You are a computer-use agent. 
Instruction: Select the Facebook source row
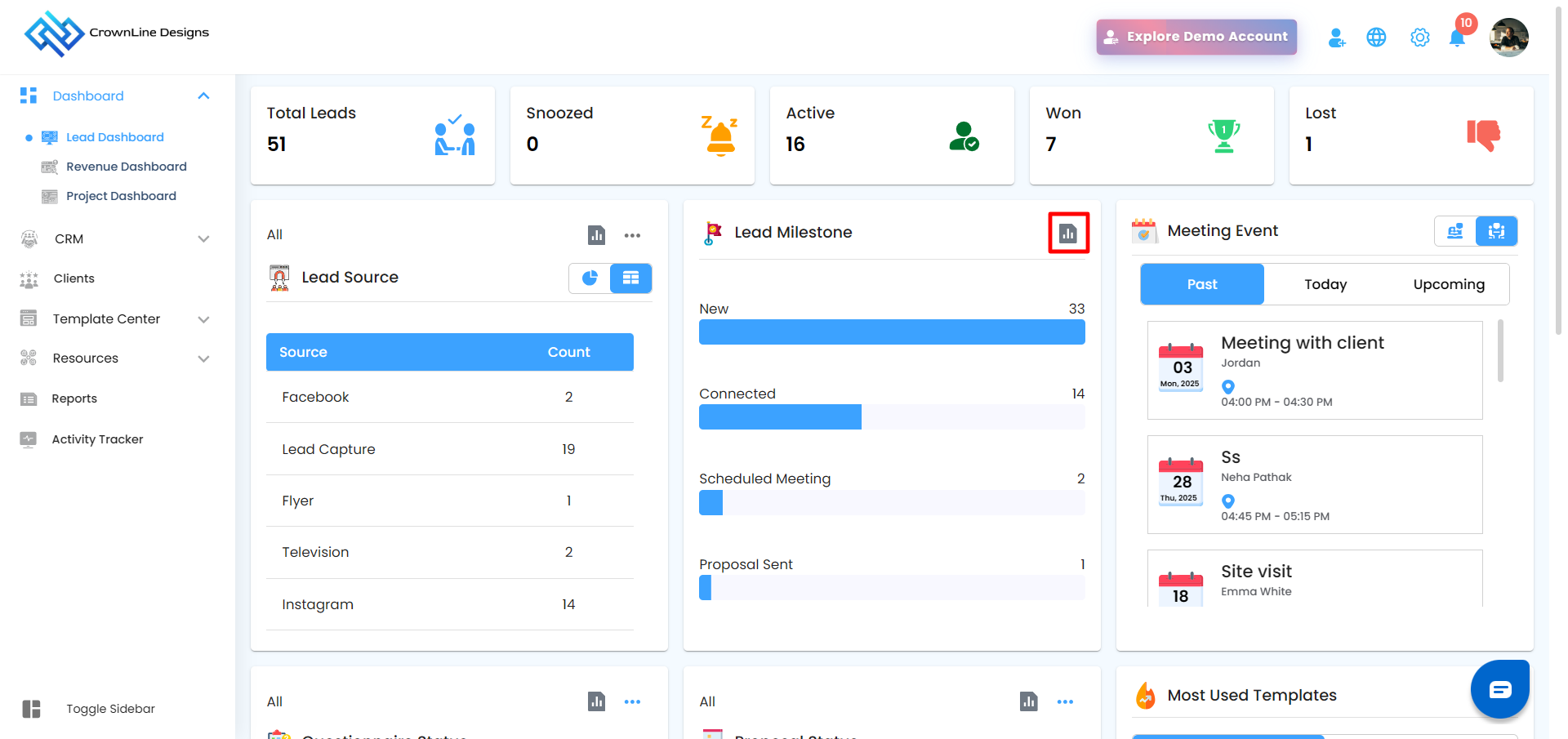pyautogui.click(x=450, y=397)
